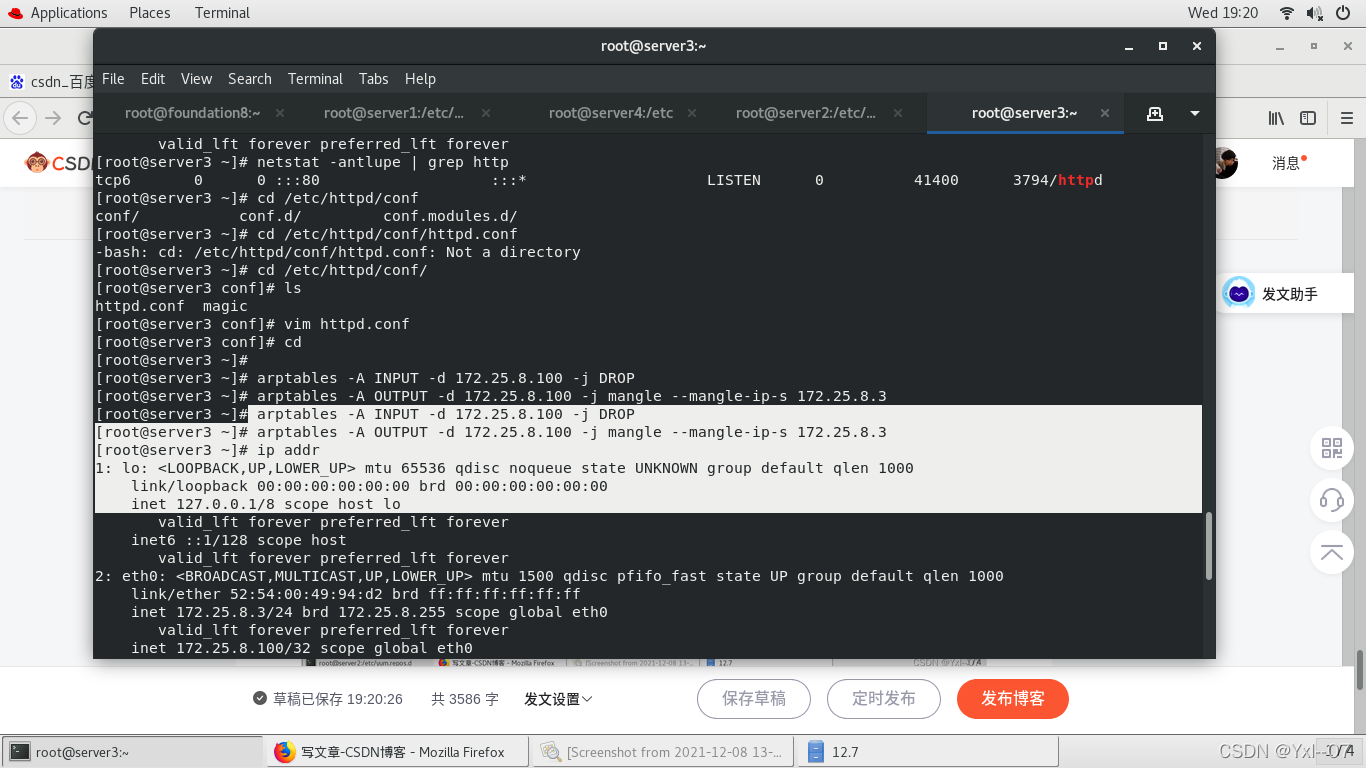This screenshot has height=768, width=1366.
Task: Click the new terminal tab icon
Action: 1155,113
